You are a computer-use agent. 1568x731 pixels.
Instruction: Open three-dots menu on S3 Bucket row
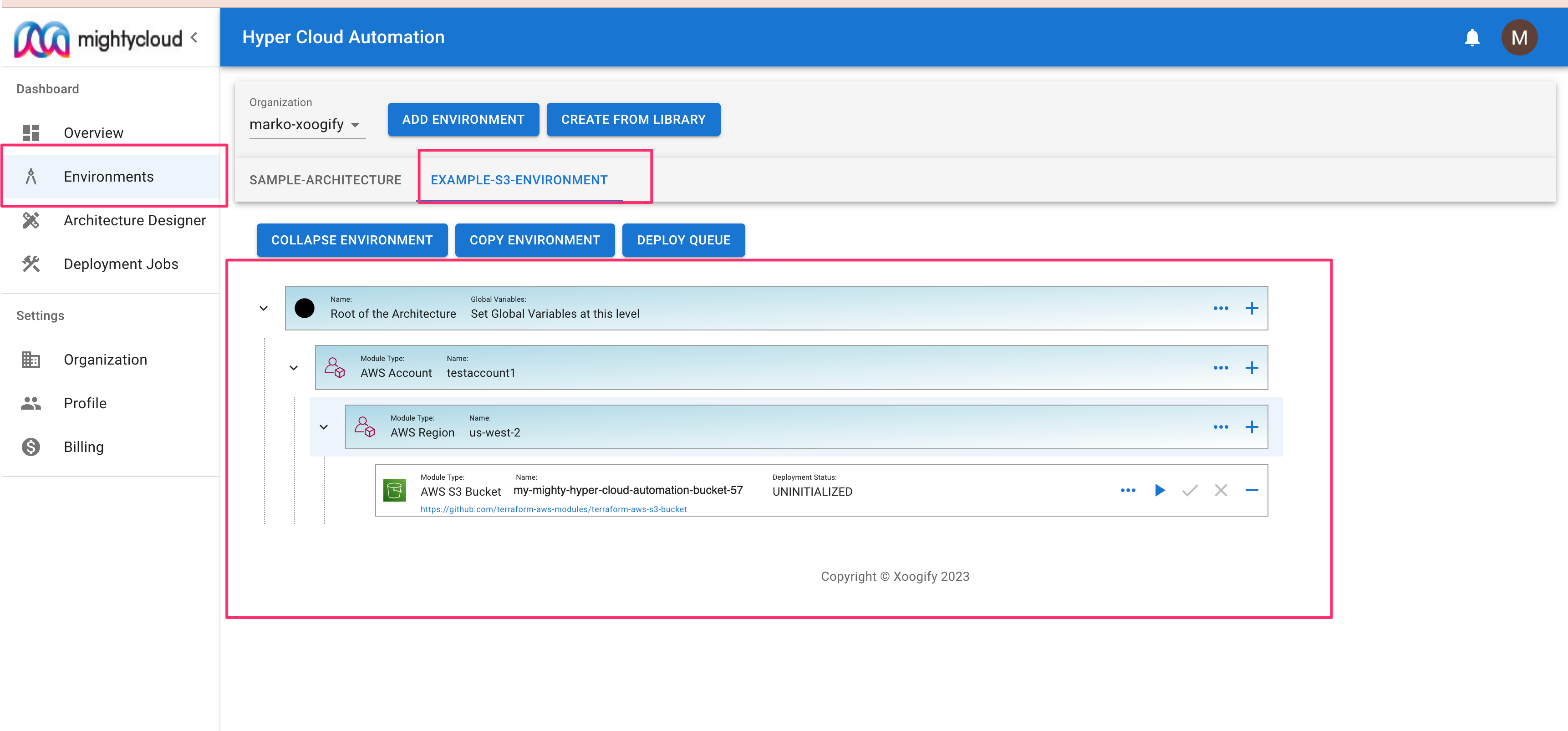click(x=1127, y=490)
